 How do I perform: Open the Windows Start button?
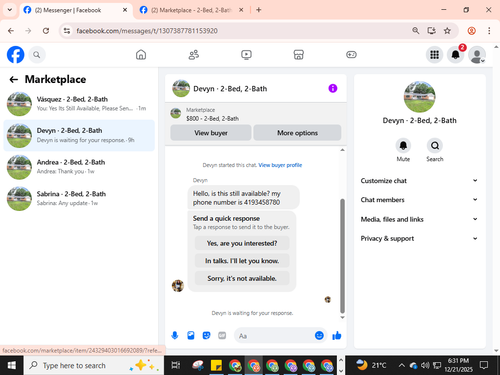click(12, 366)
